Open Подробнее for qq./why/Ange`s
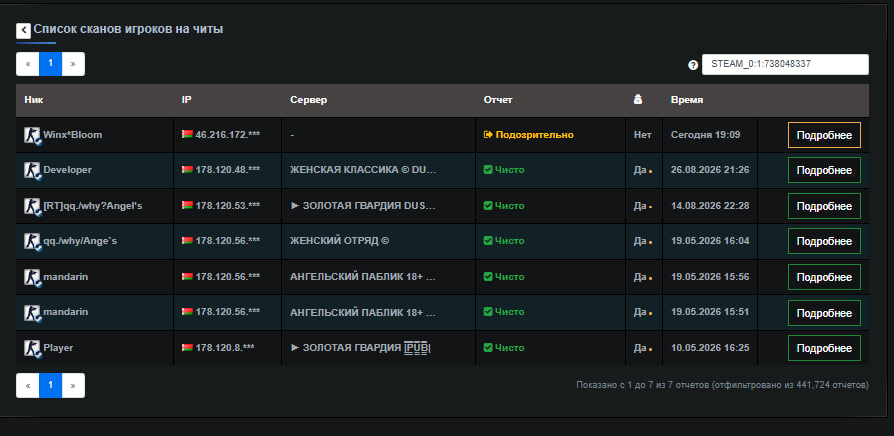The image size is (894, 436). [824, 242]
